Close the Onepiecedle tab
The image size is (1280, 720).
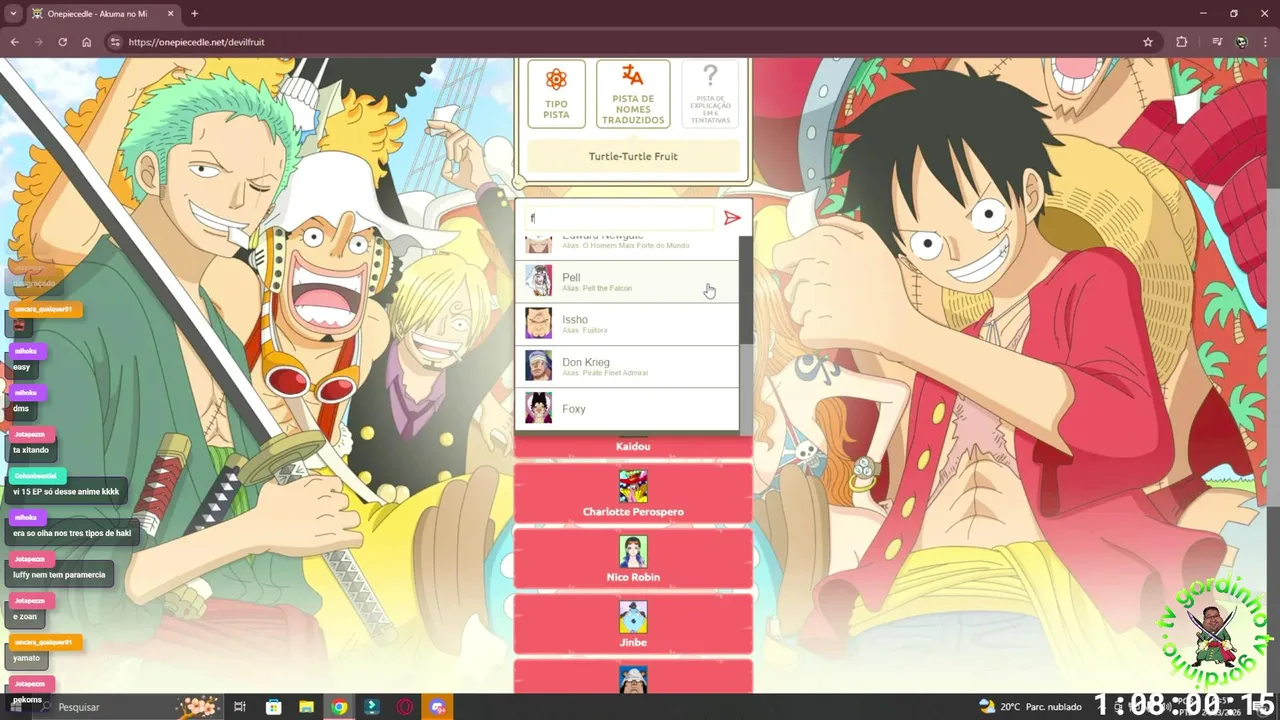tap(171, 14)
